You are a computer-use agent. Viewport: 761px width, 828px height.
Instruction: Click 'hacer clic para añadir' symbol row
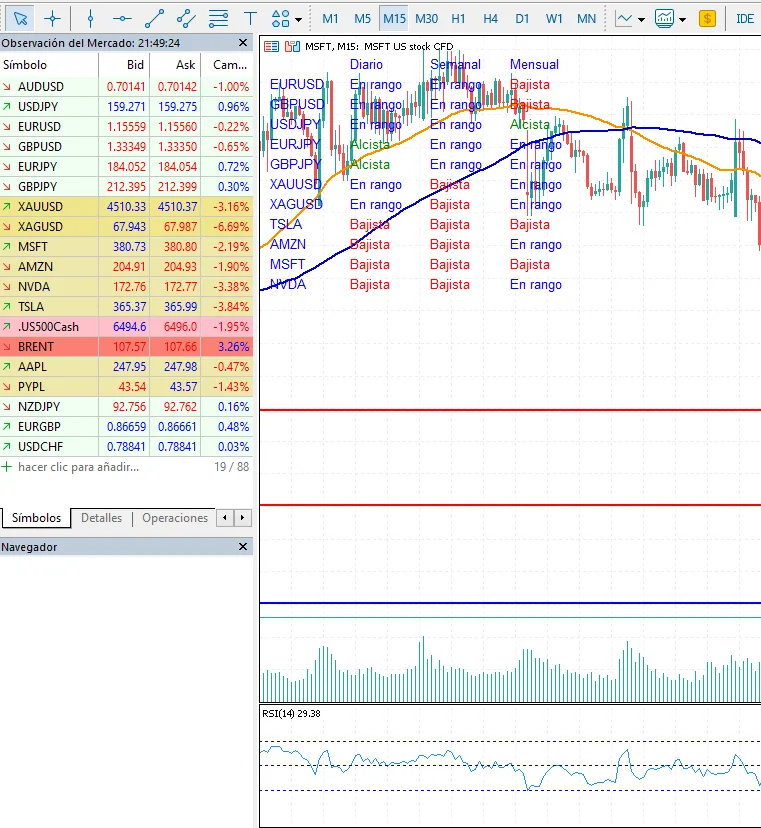126,467
